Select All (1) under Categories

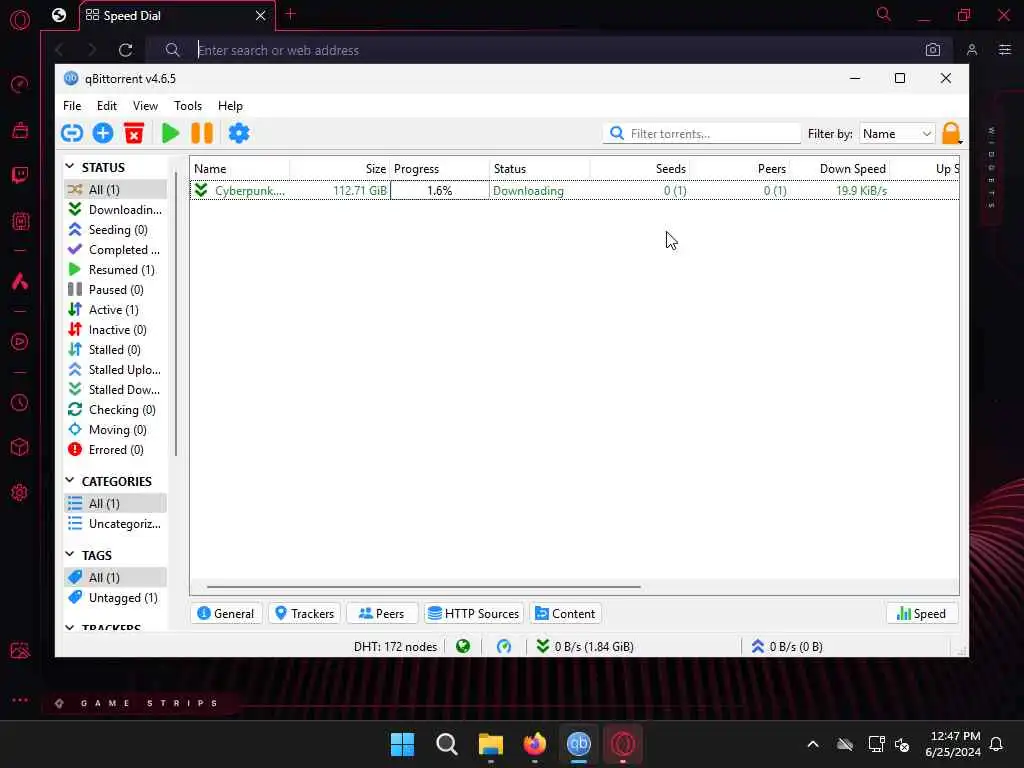click(116, 504)
